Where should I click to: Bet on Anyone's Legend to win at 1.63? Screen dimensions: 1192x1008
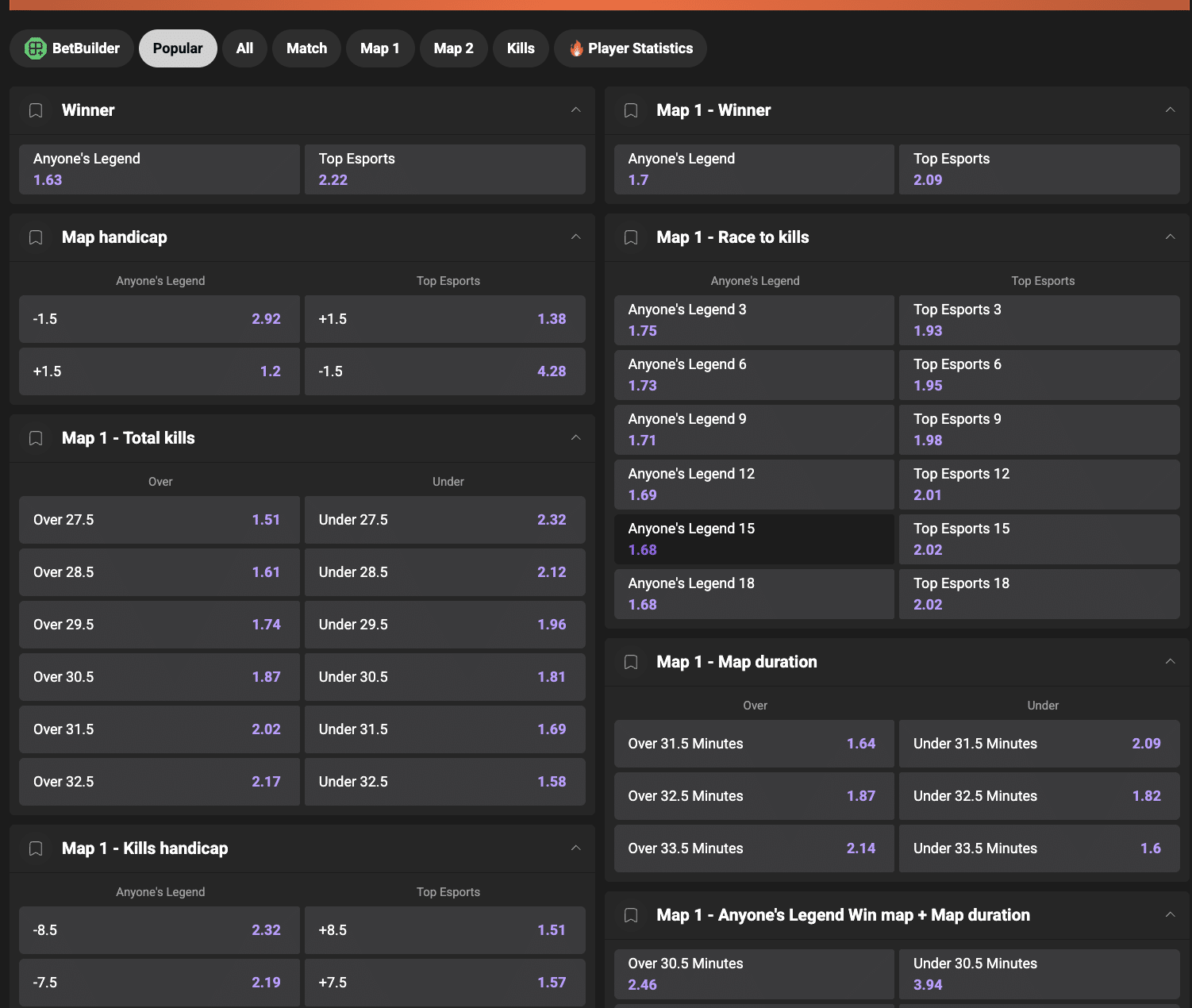click(160, 169)
